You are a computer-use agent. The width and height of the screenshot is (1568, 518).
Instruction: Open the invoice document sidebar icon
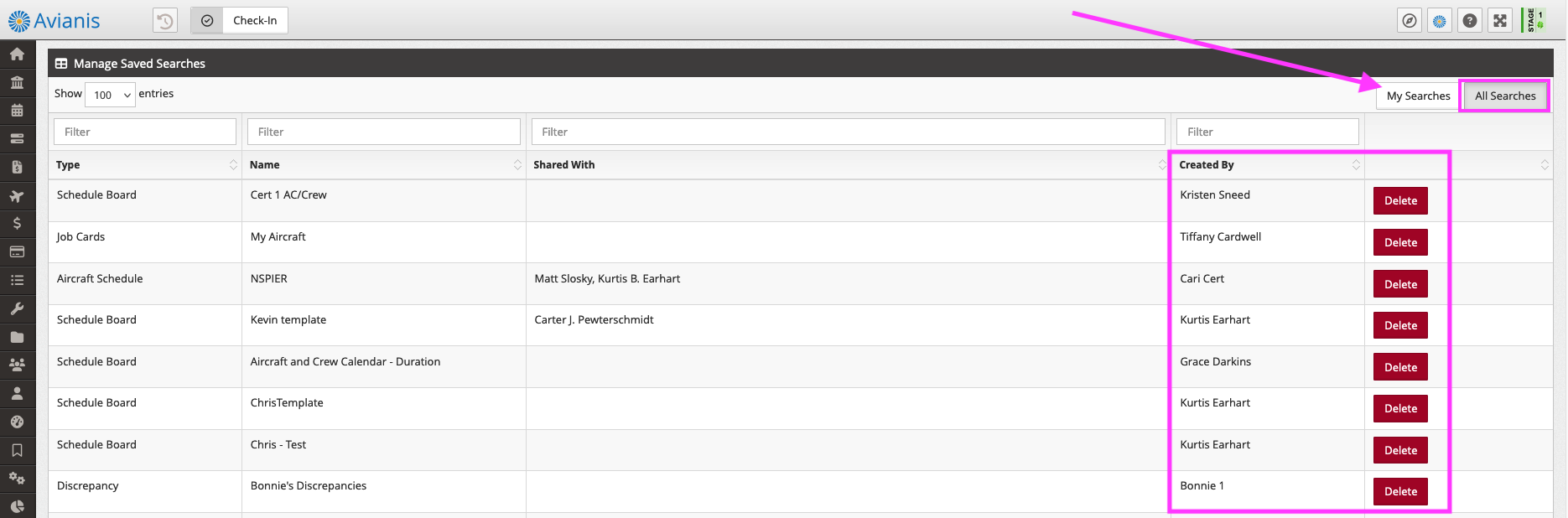17,168
